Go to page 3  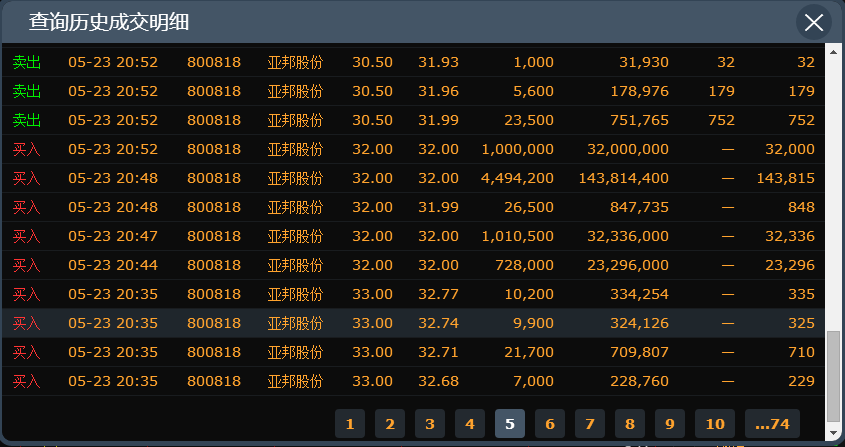pos(430,424)
